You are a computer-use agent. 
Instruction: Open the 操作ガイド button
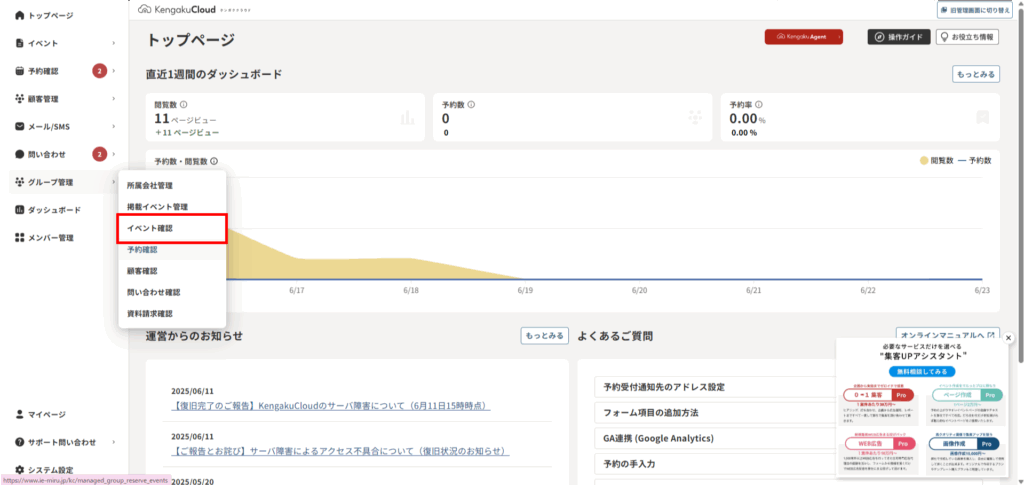click(896, 37)
